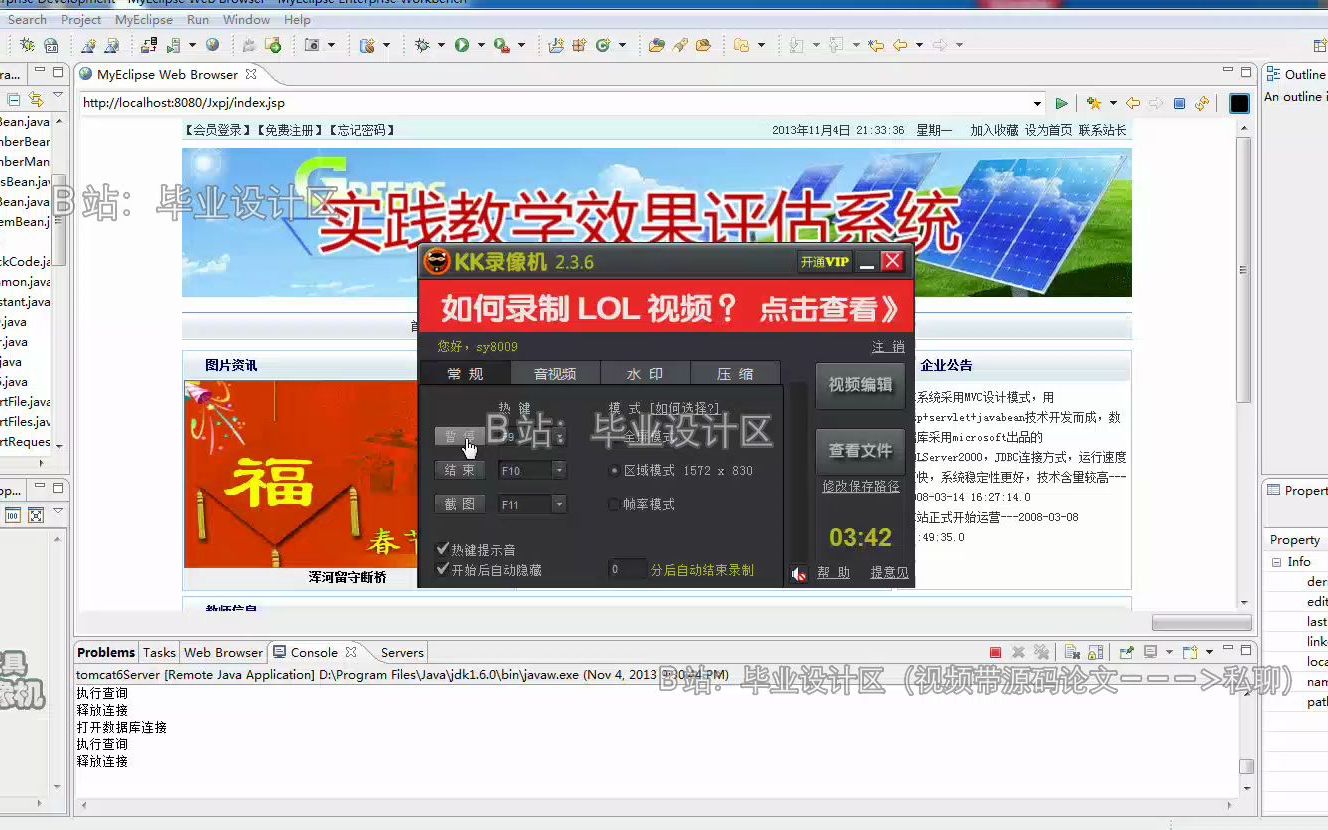Open the F11 hotkey dropdown for 截图
Screen dimensions: 1328x830
[x=559, y=504]
